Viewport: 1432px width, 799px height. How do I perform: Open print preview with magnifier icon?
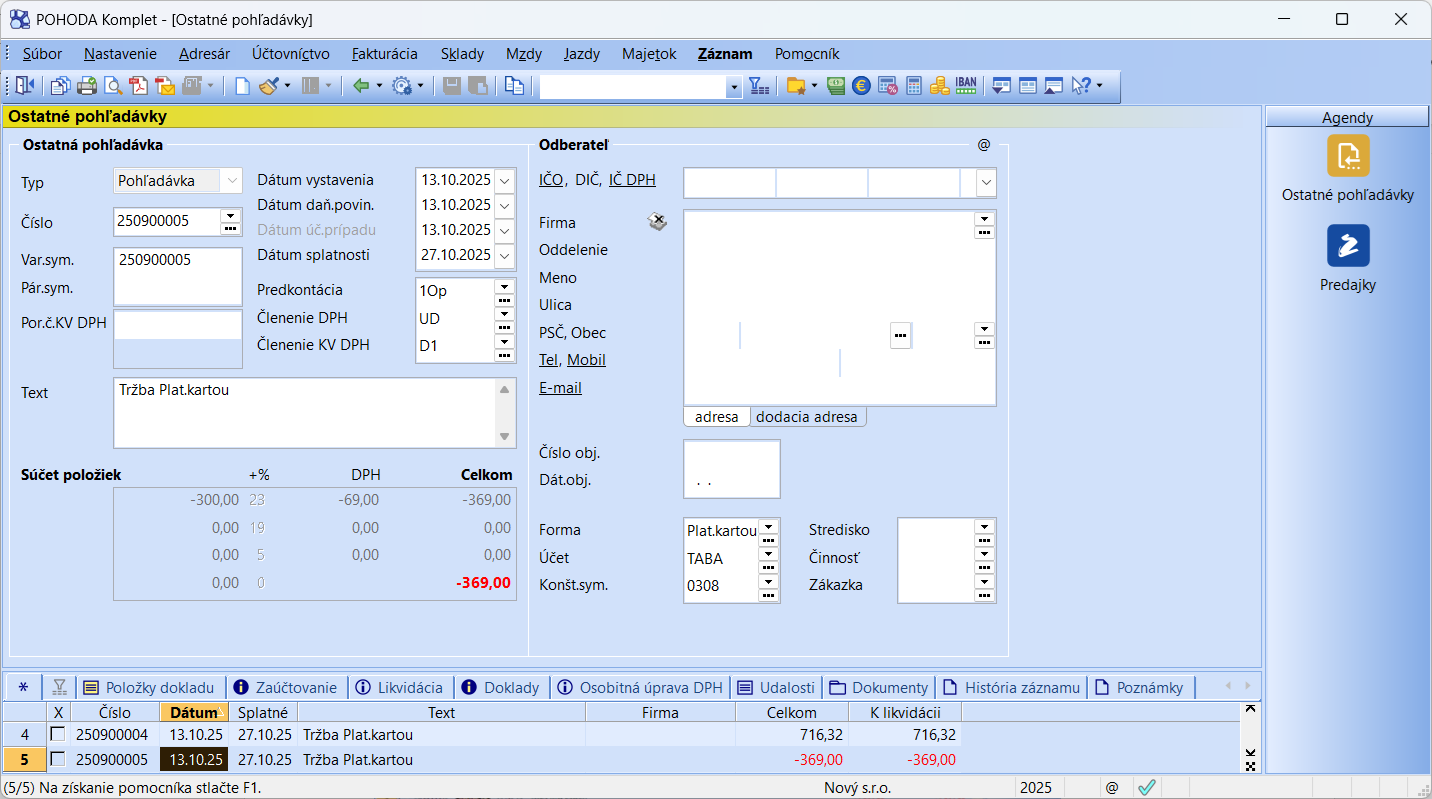click(113, 86)
